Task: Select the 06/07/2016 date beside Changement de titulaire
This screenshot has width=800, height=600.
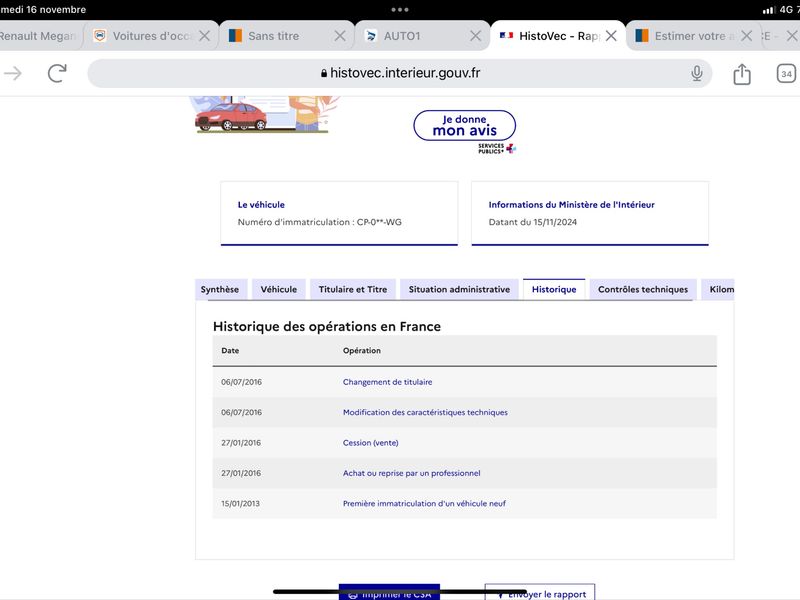Action: 241,382
